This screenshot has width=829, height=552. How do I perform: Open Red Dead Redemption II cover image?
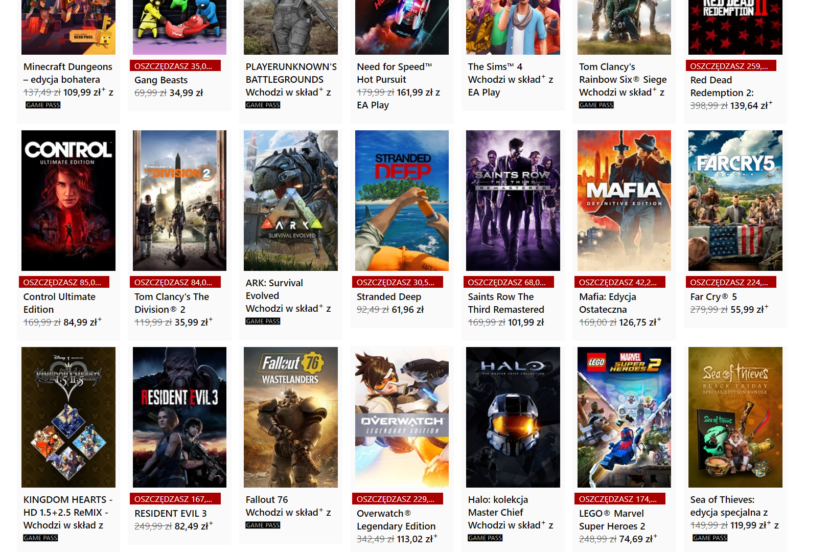click(x=735, y=27)
